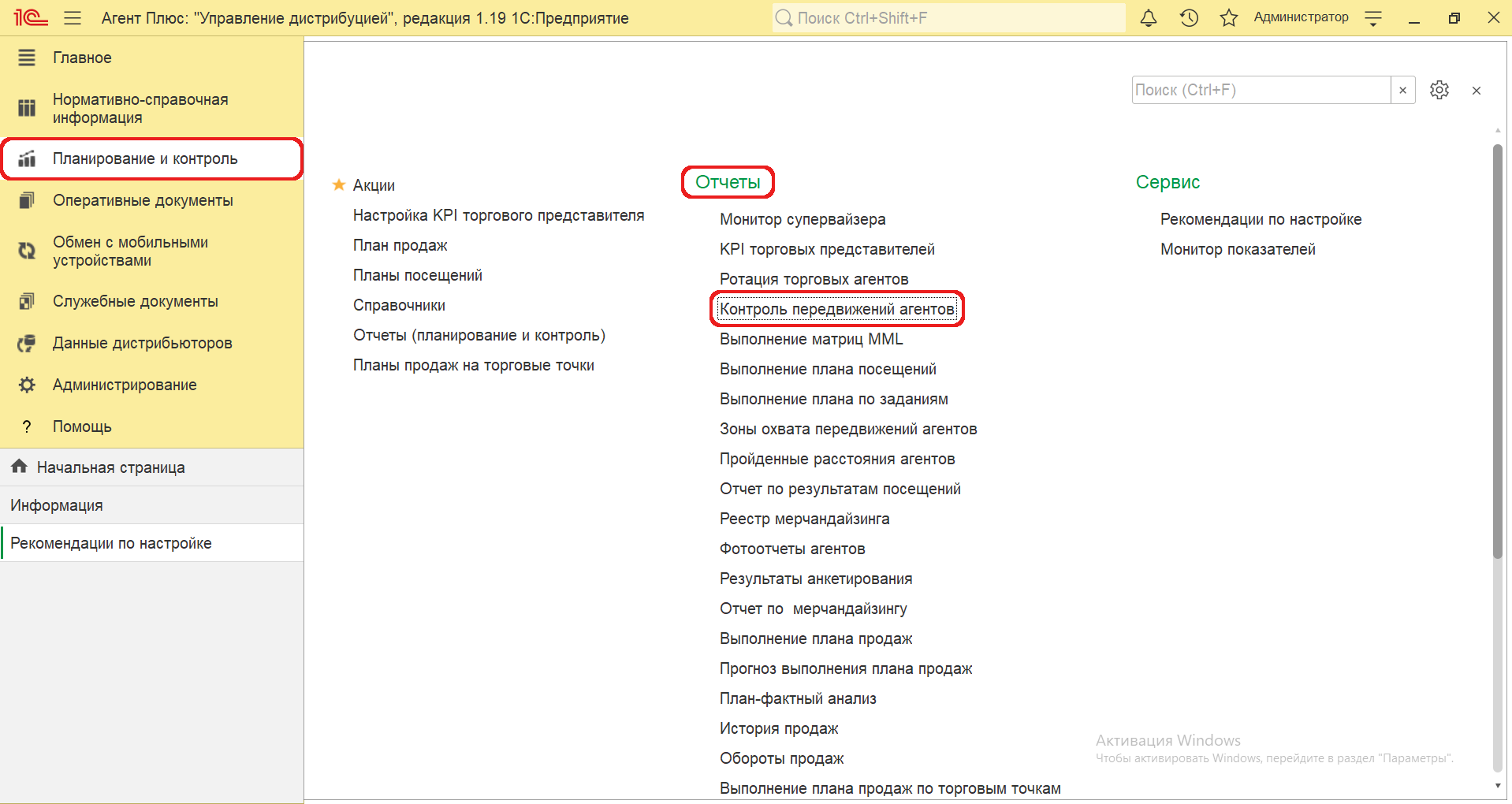The image size is (1512, 804).
Task: Select Служебные документы section
Action: (x=152, y=301)
